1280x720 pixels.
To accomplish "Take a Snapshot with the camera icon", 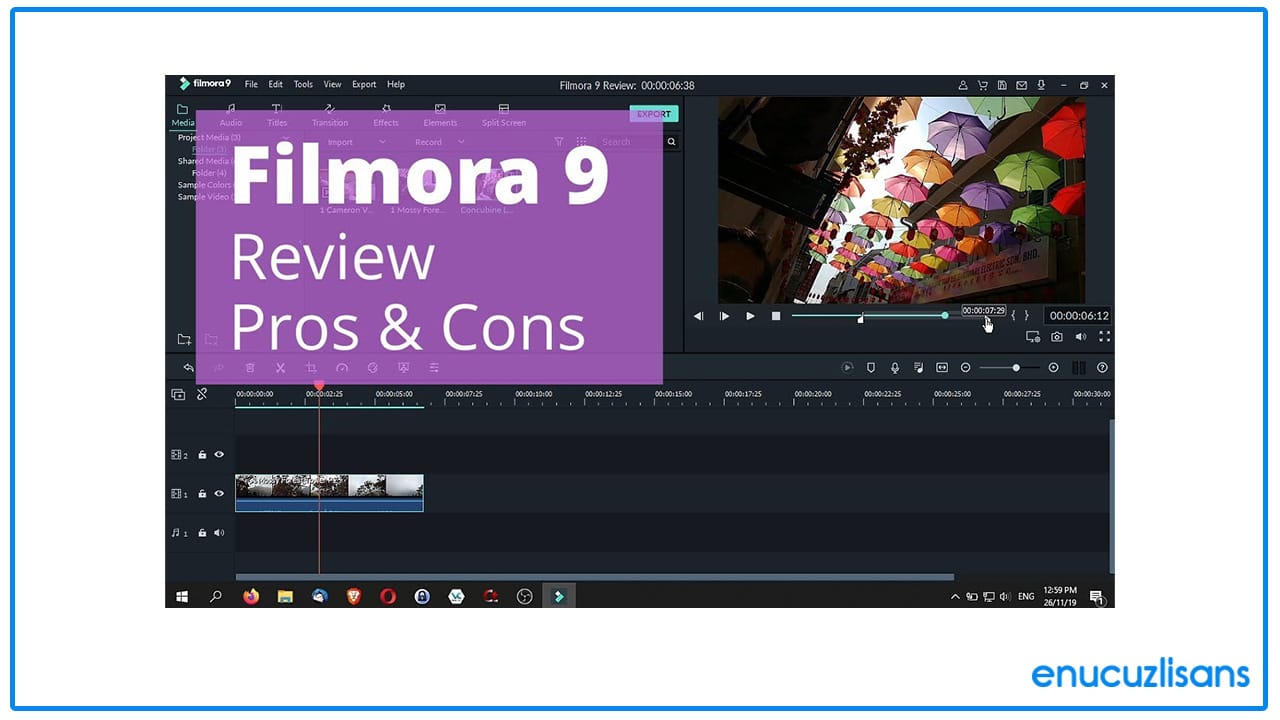I will pyautogui.click(x=1057, y=337).
